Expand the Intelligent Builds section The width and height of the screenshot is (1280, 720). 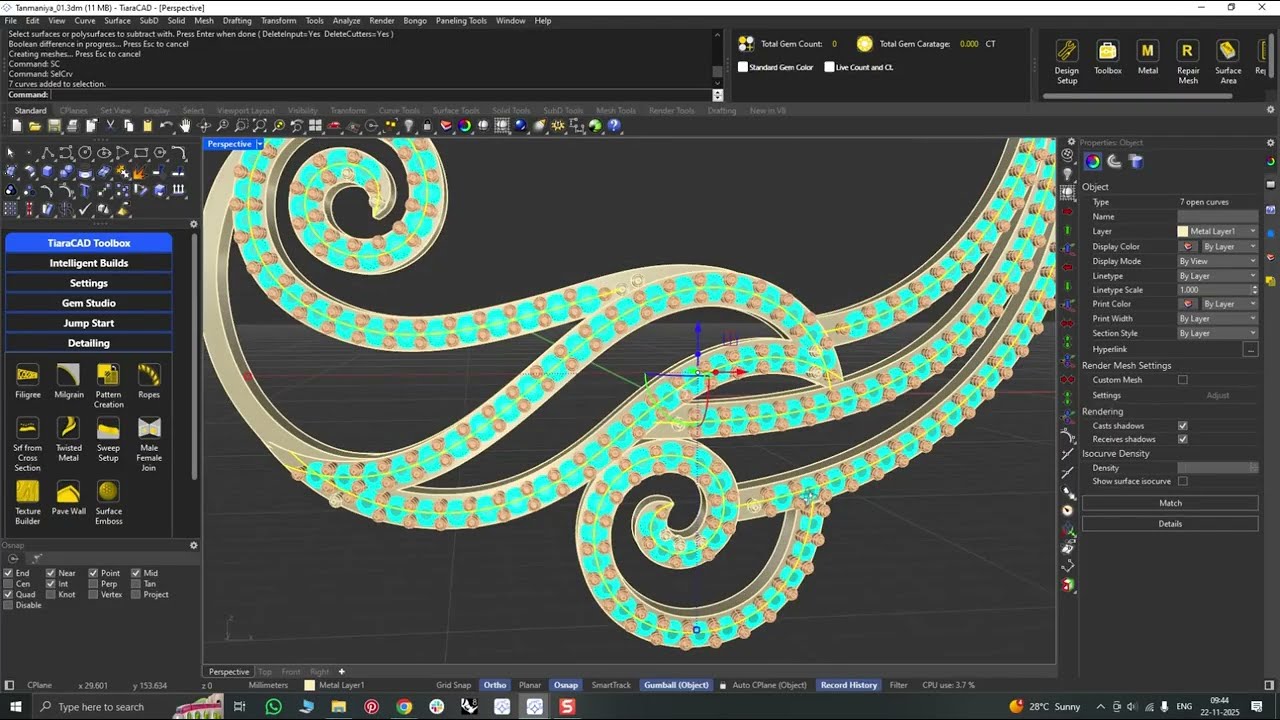88,263
